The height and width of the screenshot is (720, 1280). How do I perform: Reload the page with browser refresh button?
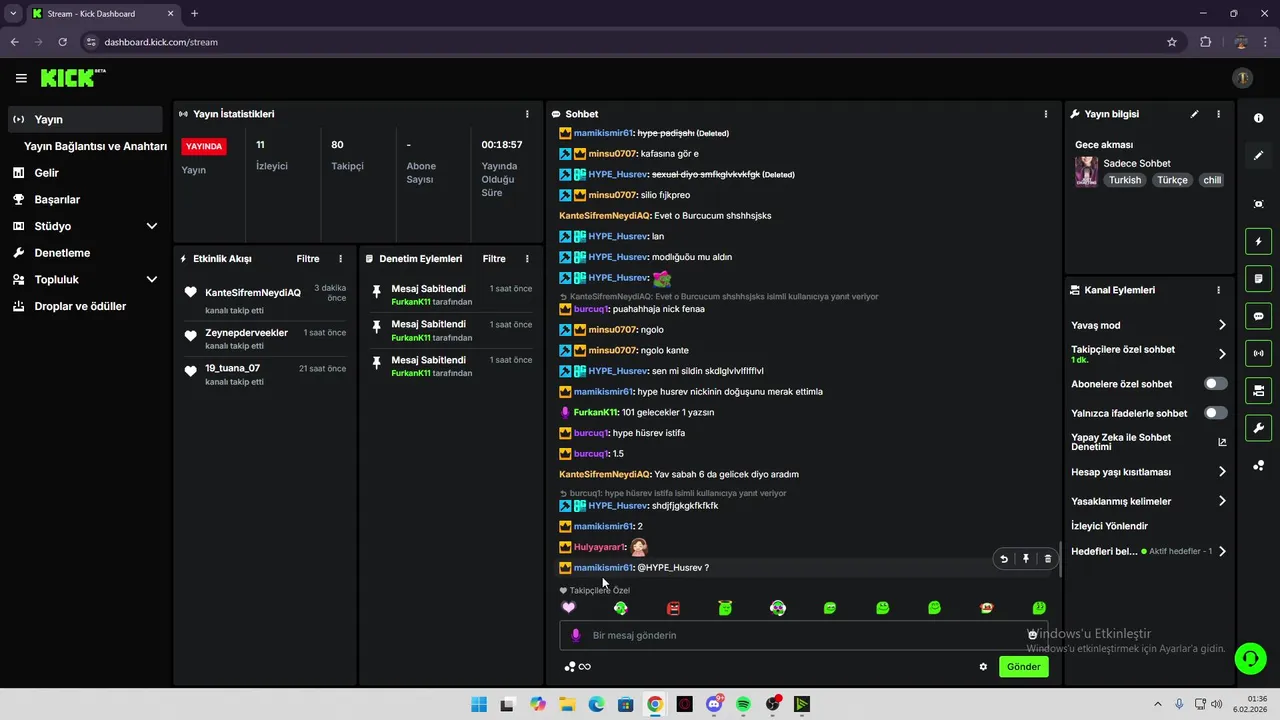coord(62,42)
